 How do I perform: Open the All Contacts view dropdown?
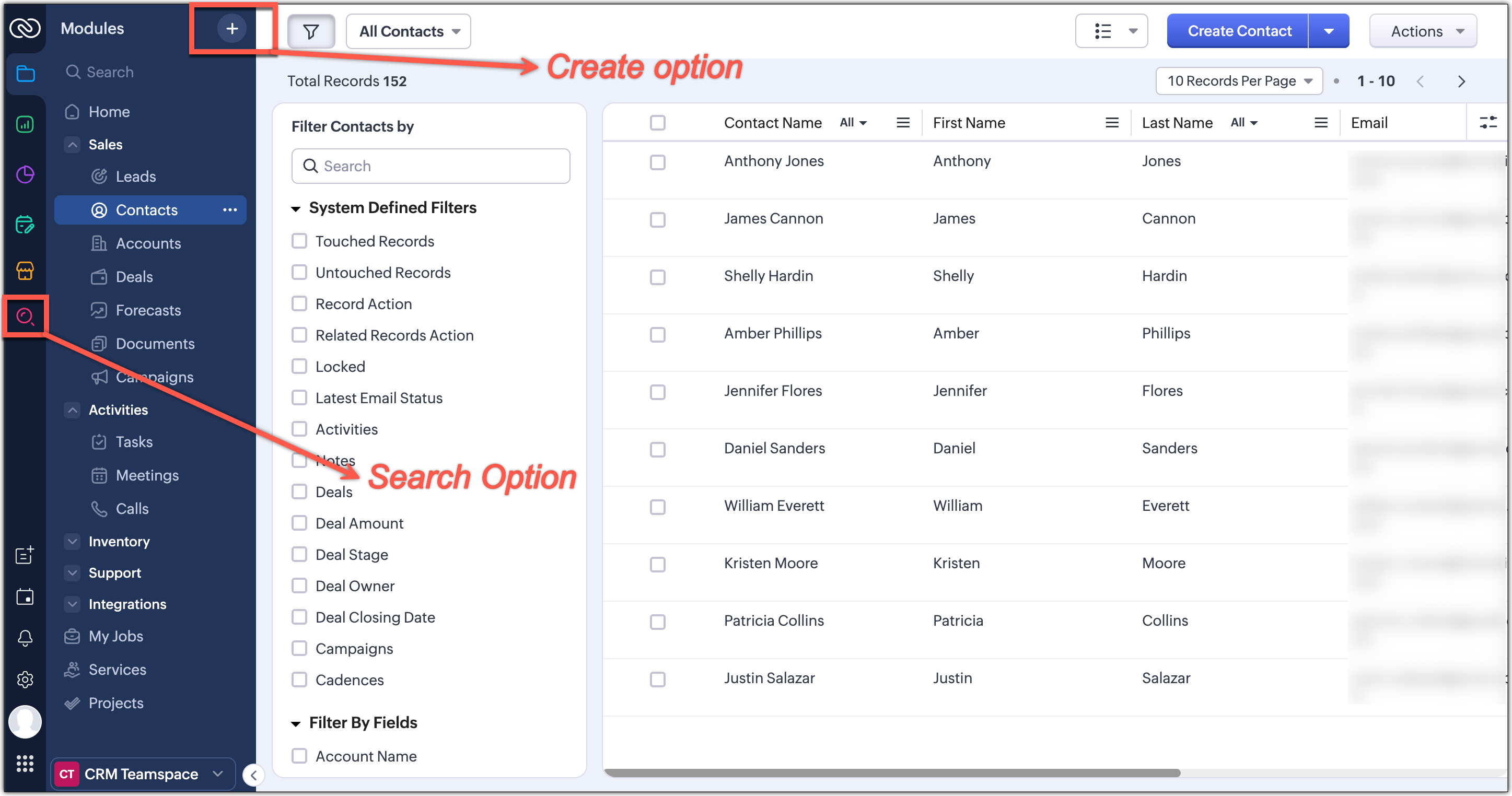coord(409,32)
